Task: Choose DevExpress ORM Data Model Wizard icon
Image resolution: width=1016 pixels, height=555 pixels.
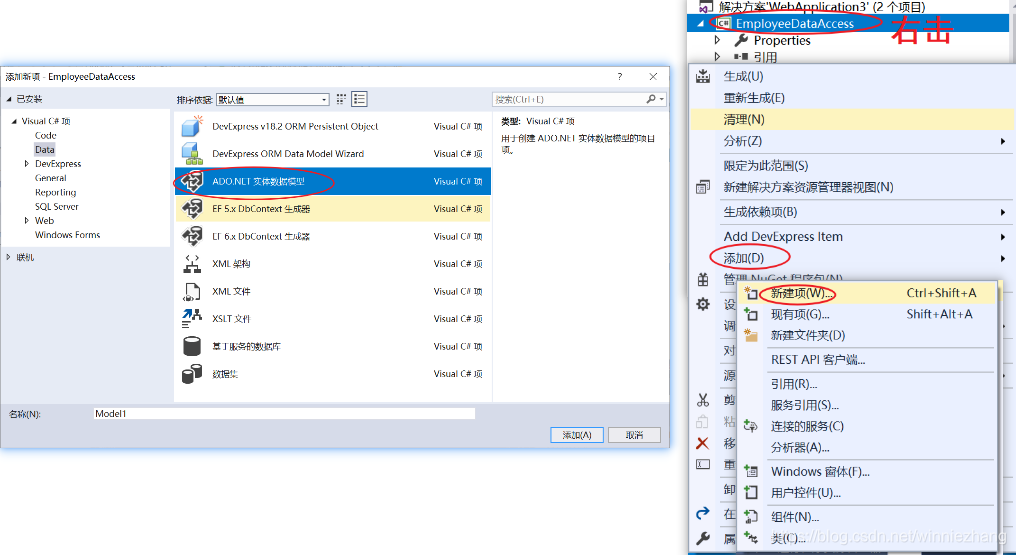Action: click(192, 153)
